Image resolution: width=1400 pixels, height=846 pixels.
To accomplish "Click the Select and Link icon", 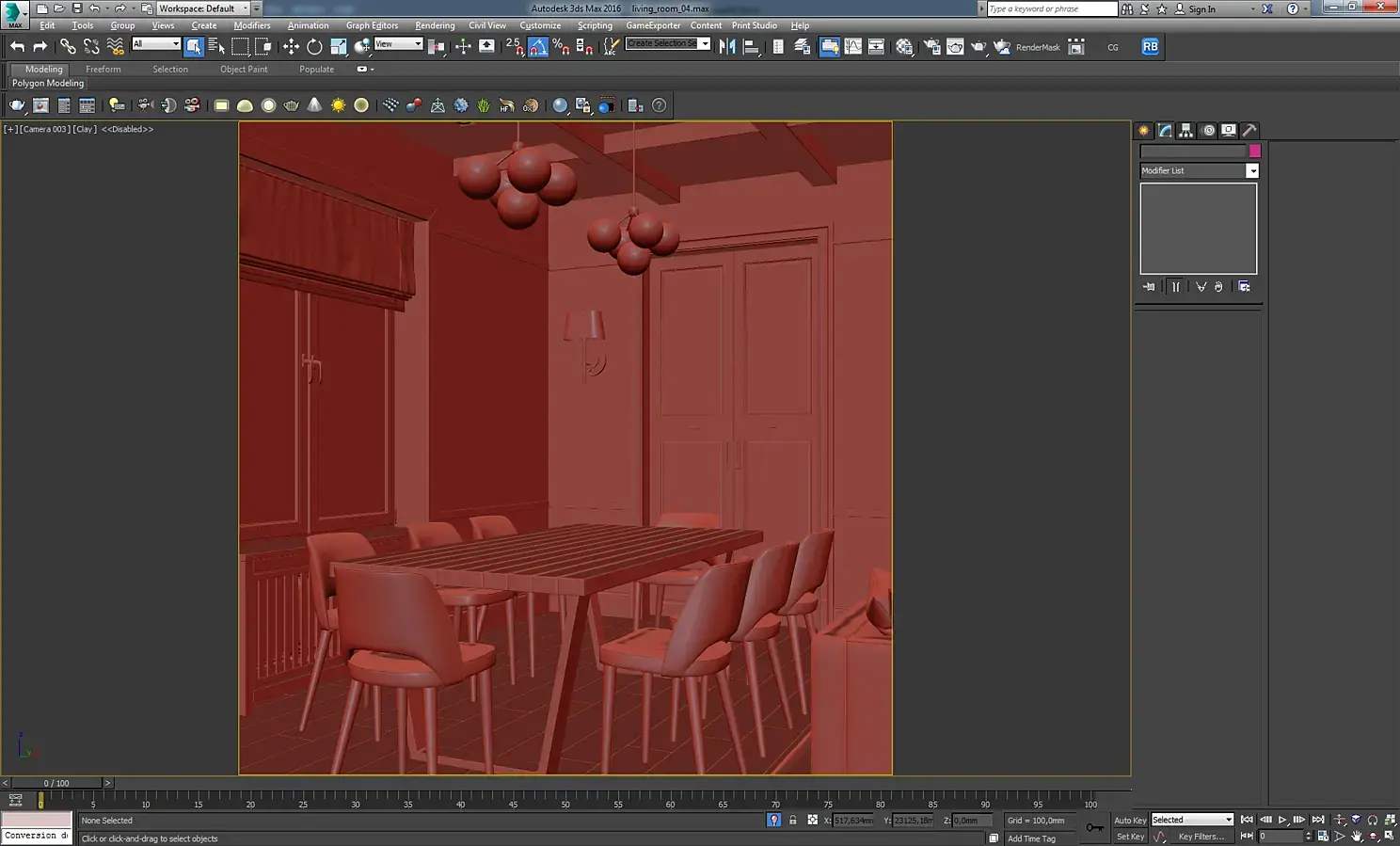I will tap(68, 47).
